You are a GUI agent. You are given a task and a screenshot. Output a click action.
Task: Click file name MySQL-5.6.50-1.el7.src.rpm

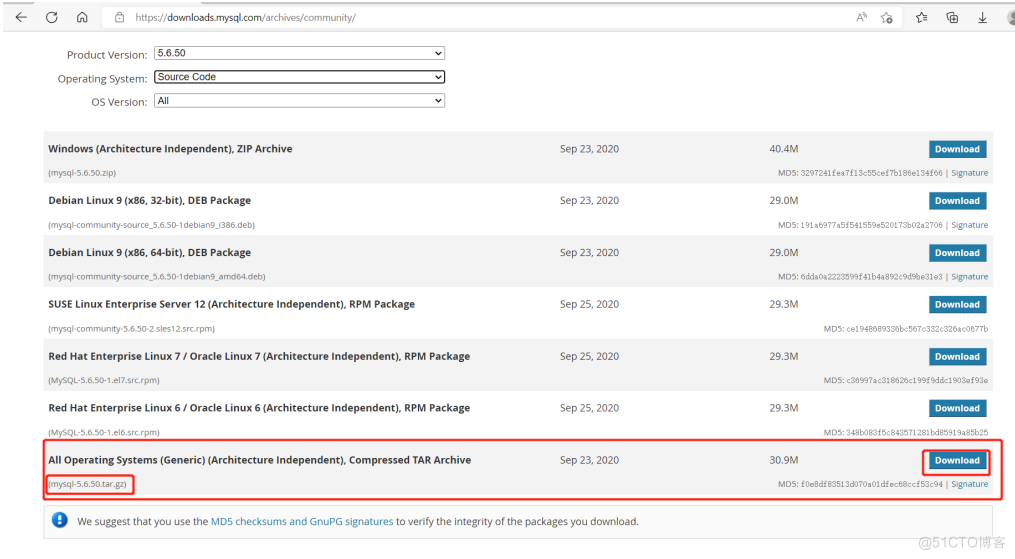tap(104, 380)
